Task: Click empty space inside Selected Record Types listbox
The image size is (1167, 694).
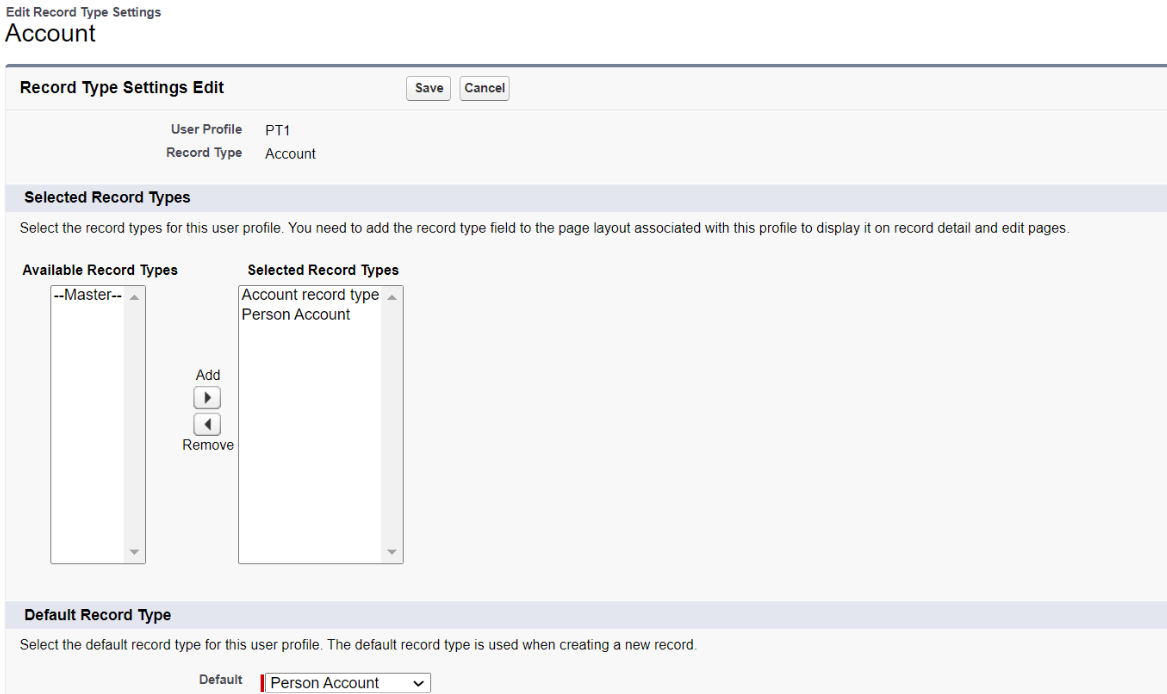Action: tap(310, 450)
